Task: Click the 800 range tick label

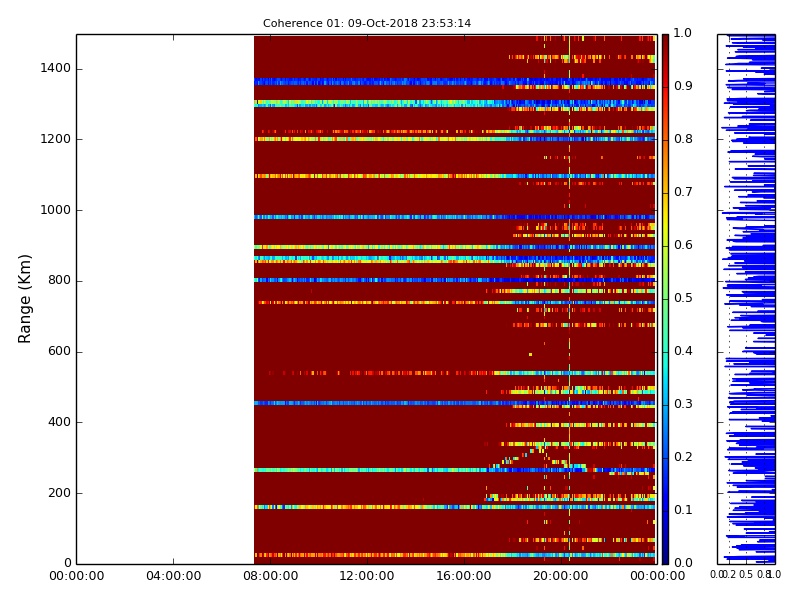Action: [x=59, y=281]
